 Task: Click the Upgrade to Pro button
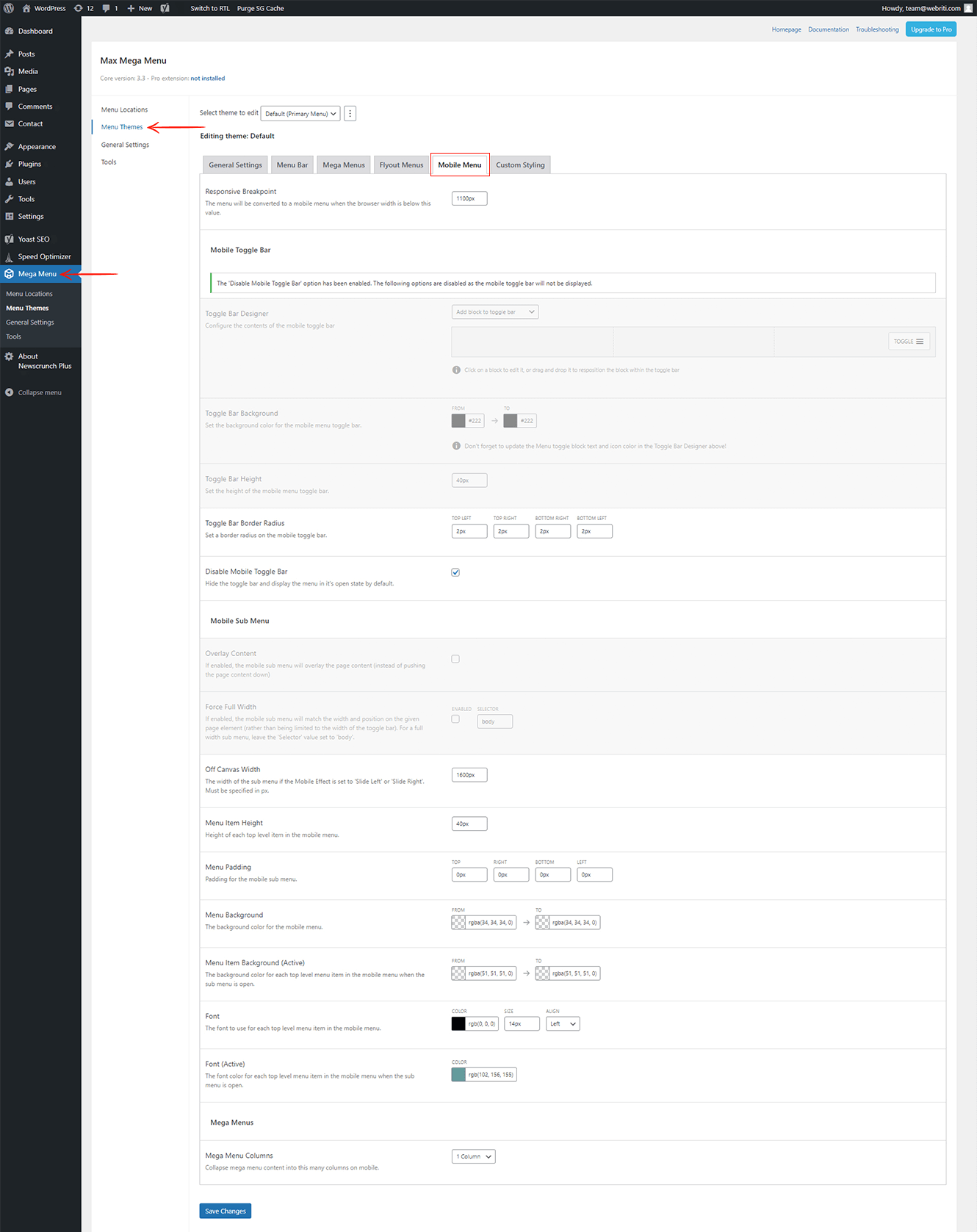931,29
